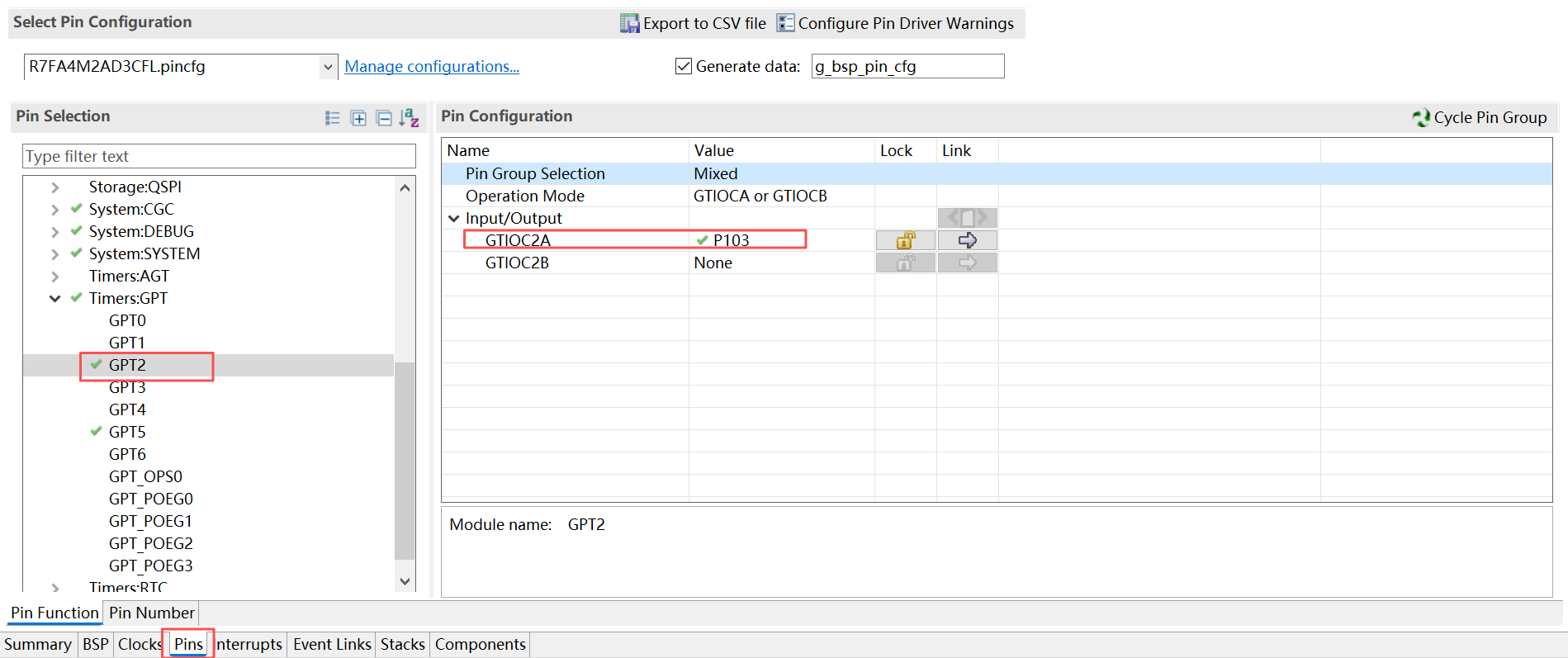Collapse the Timers:GPT node
The width and height of the screenshot is (1568, 658).
pos(55,299)
